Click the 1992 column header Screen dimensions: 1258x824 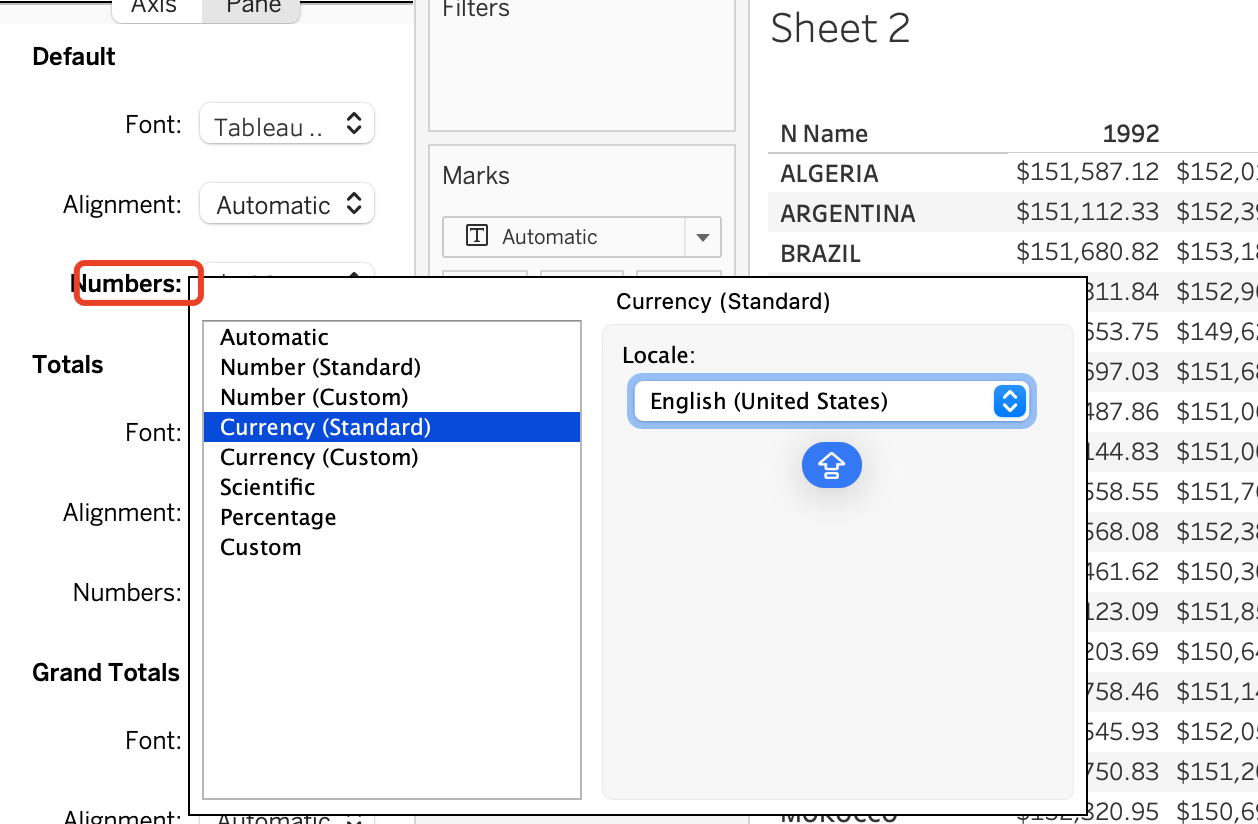(x=1130, y=134)
